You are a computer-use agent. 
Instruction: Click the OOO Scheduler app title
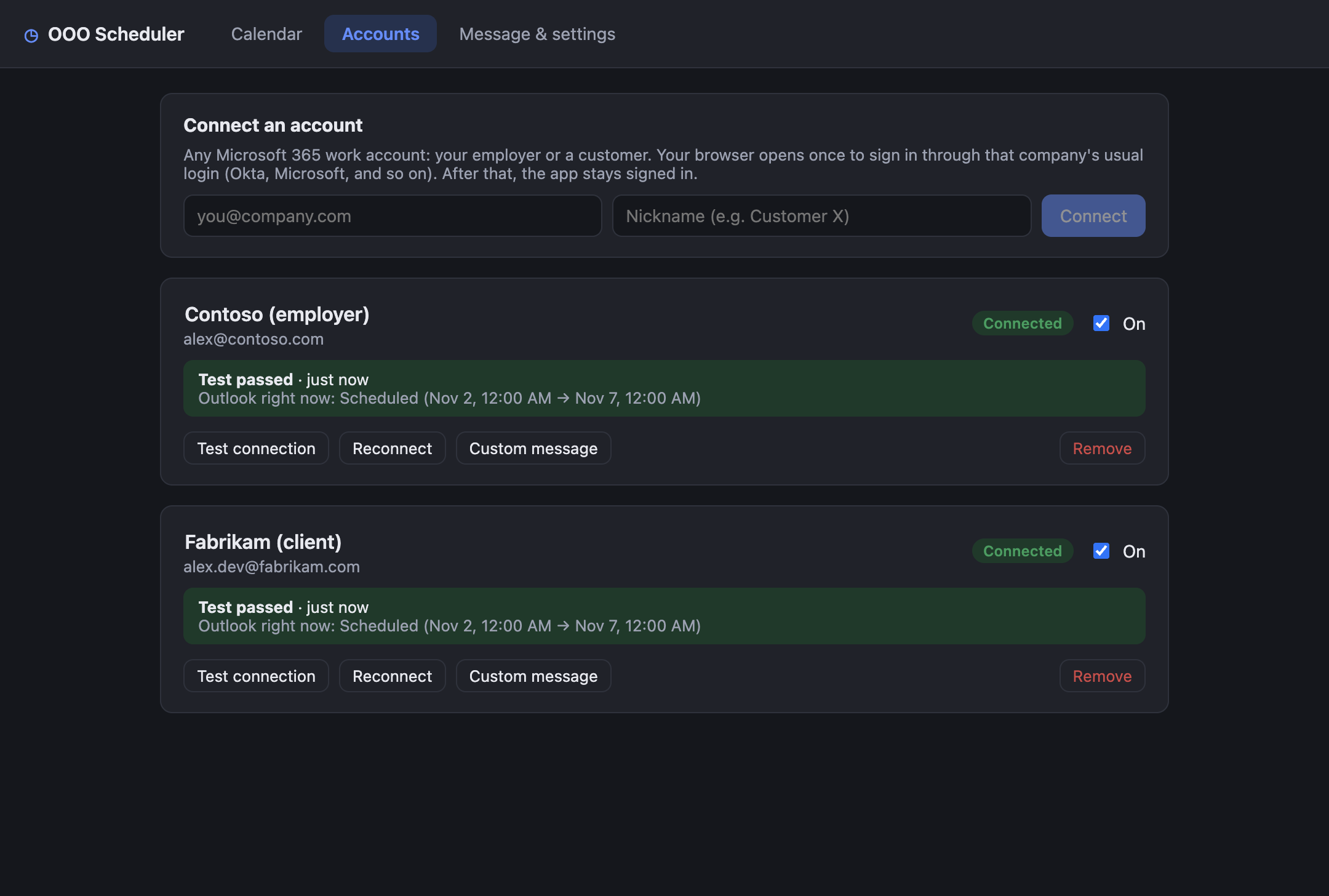(116, 34)
